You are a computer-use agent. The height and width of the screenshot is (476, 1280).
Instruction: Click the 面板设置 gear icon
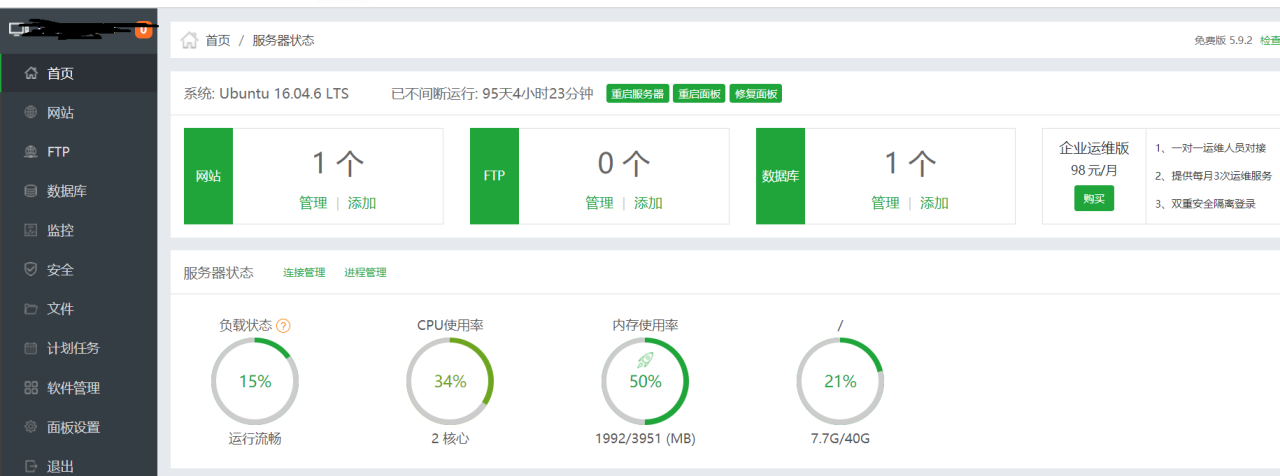click(30, 427)
